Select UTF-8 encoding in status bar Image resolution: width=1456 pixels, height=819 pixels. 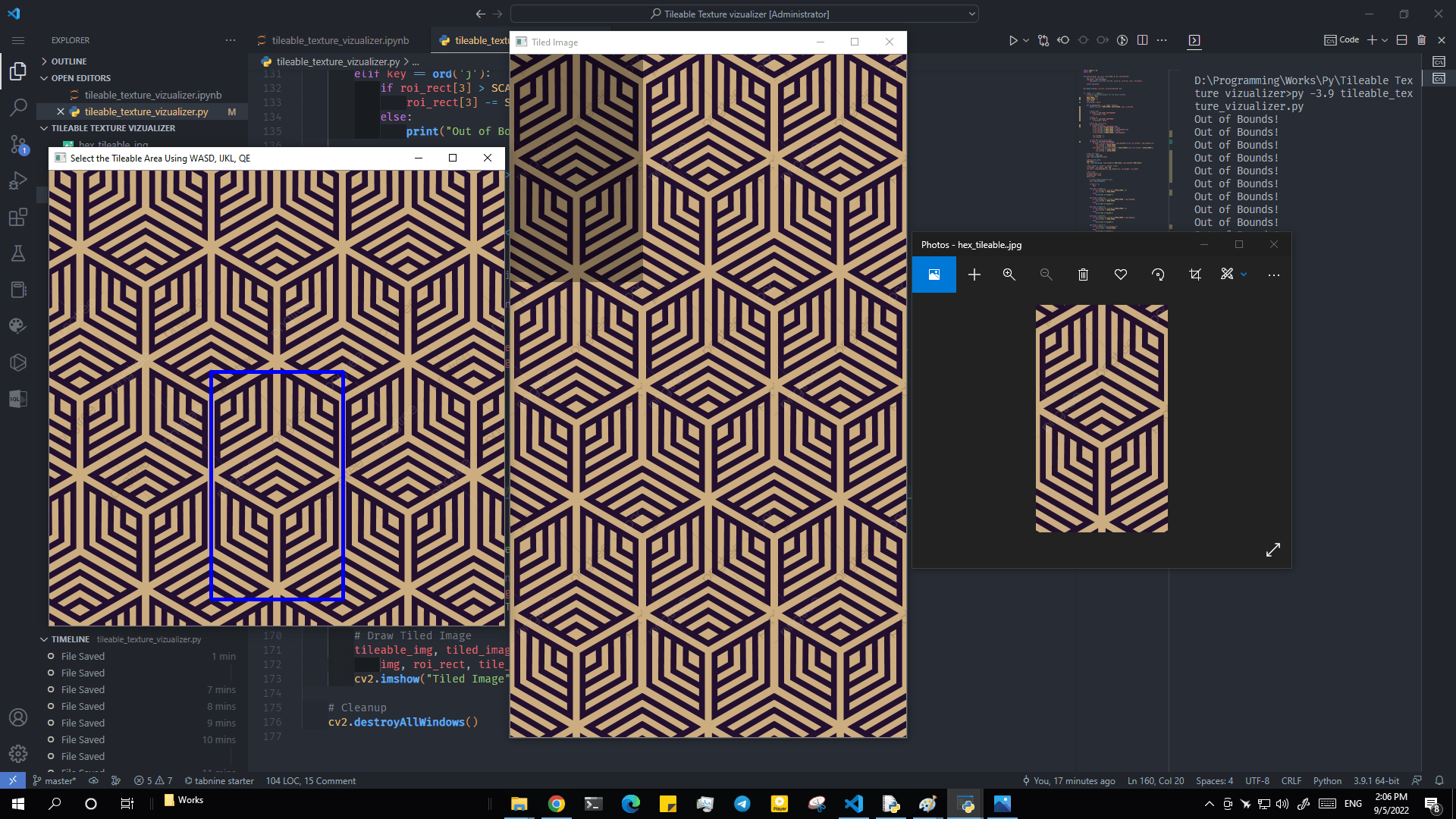point(1257,780)
